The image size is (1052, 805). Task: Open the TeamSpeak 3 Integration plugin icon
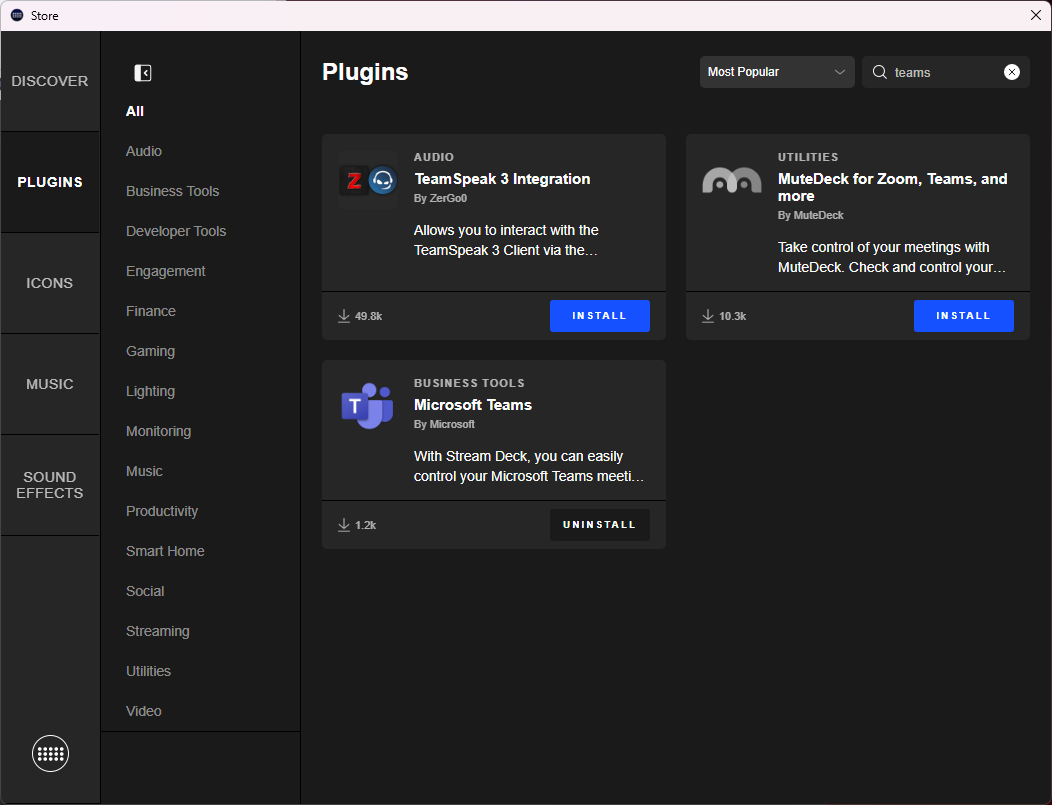point(368,180)
